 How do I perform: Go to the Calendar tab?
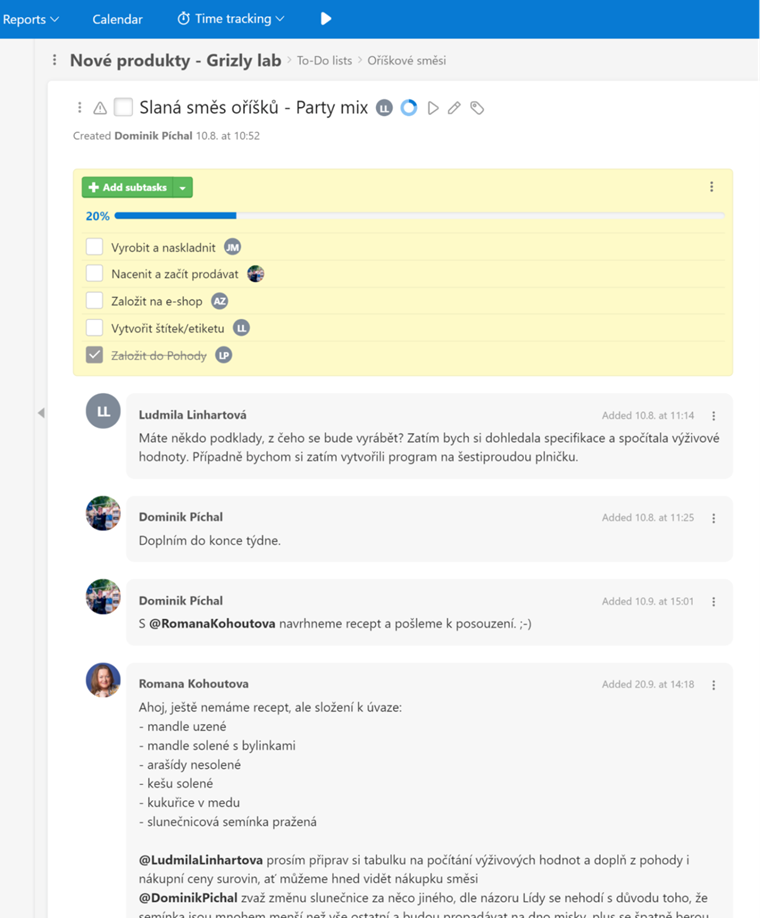117,19
